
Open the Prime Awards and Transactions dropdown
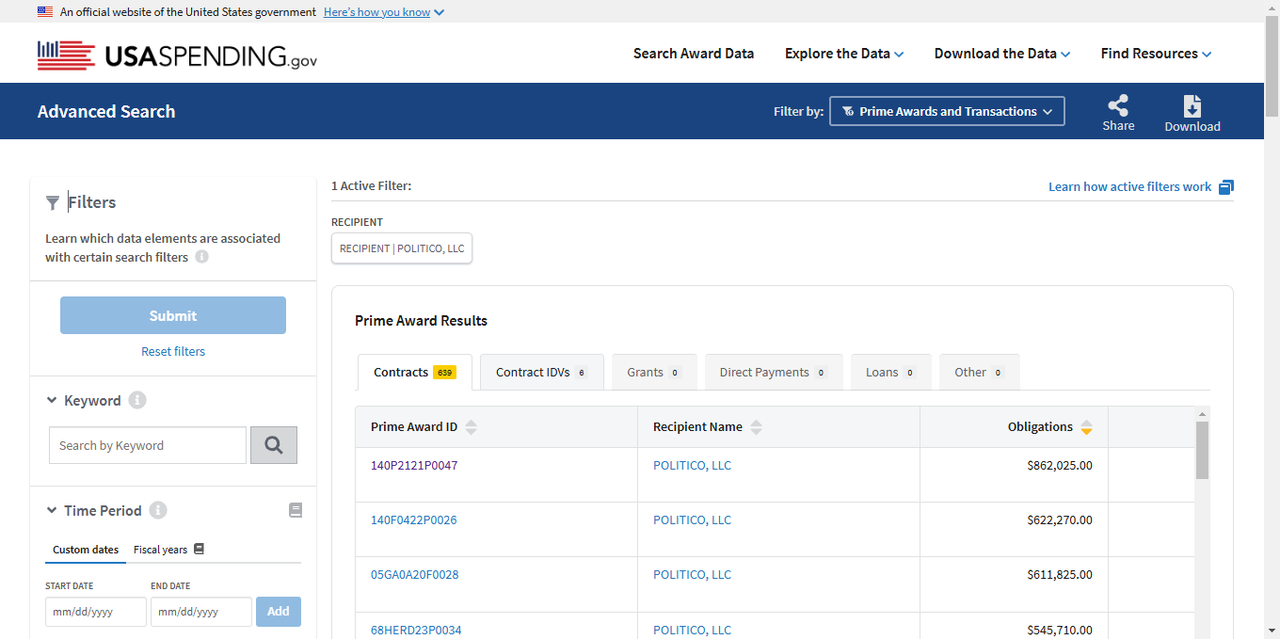click(x=947, y=111)
